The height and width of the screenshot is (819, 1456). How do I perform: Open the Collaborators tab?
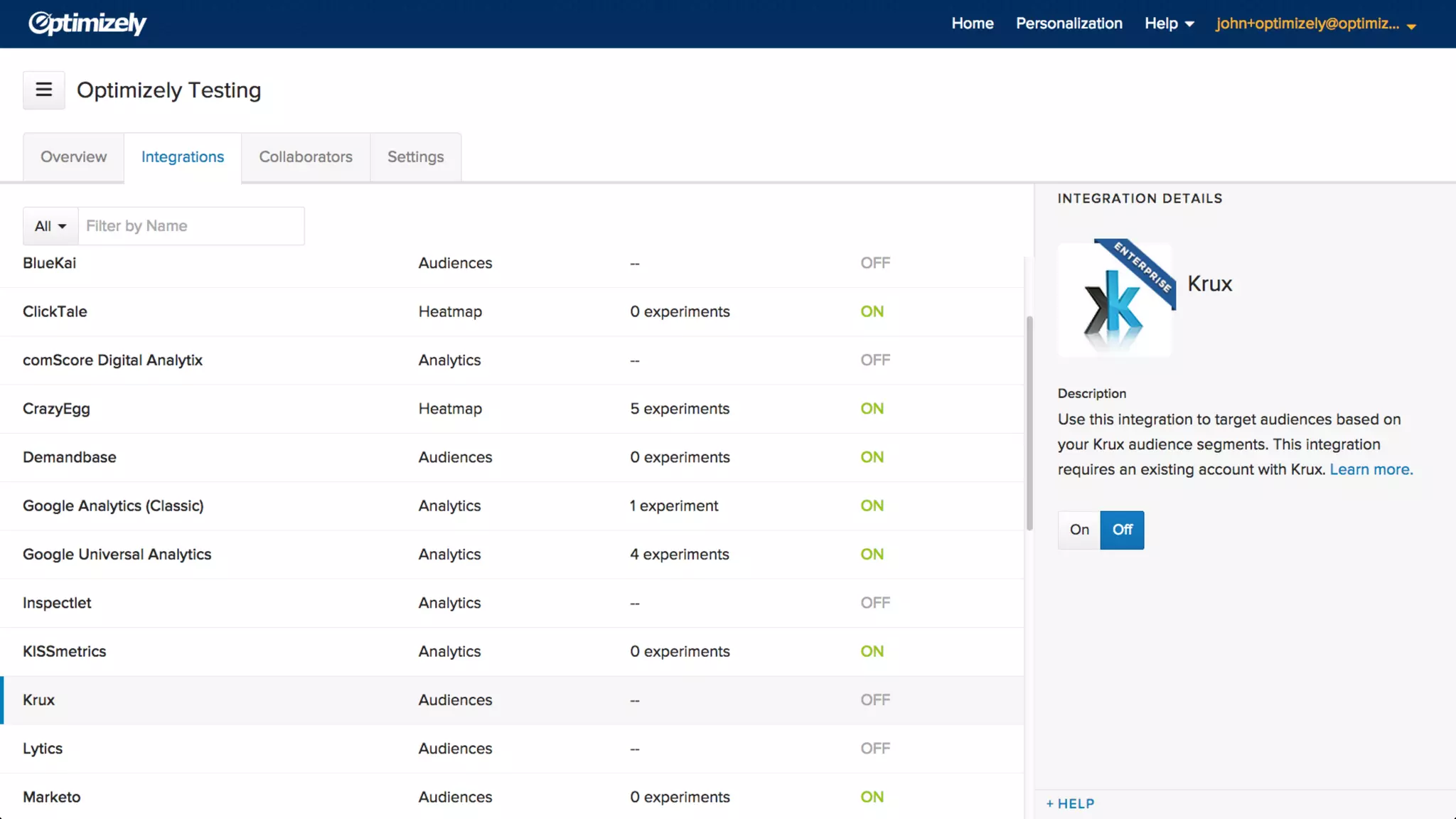[x=306, y=156]
